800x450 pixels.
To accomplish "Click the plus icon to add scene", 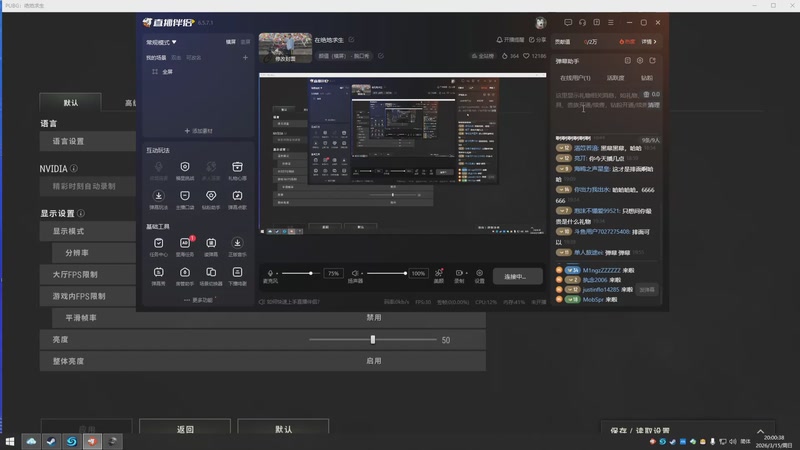I will [x=245, y=58].
